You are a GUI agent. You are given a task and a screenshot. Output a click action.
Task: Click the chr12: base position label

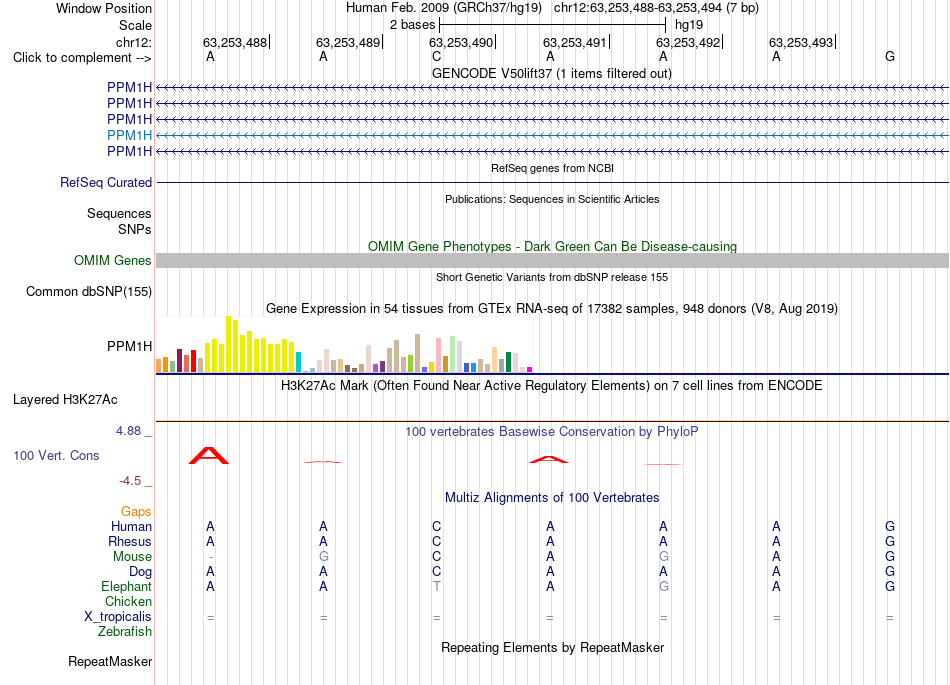[x=134, y=42]
